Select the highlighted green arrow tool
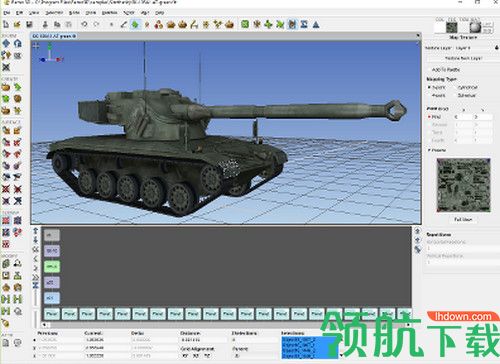 coord(135,24)
